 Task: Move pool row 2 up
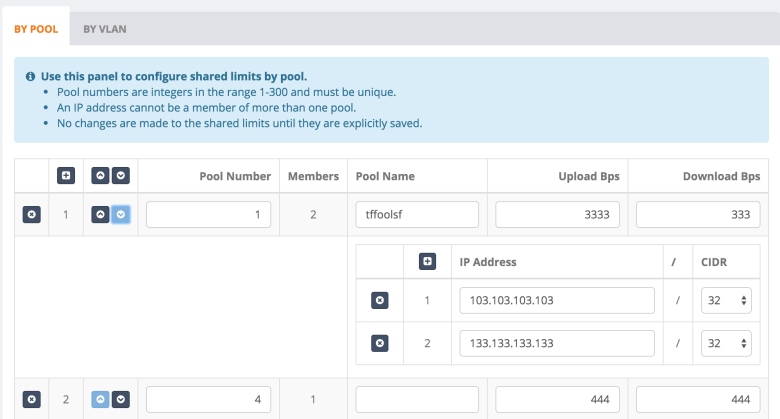(x=101, y=399)
